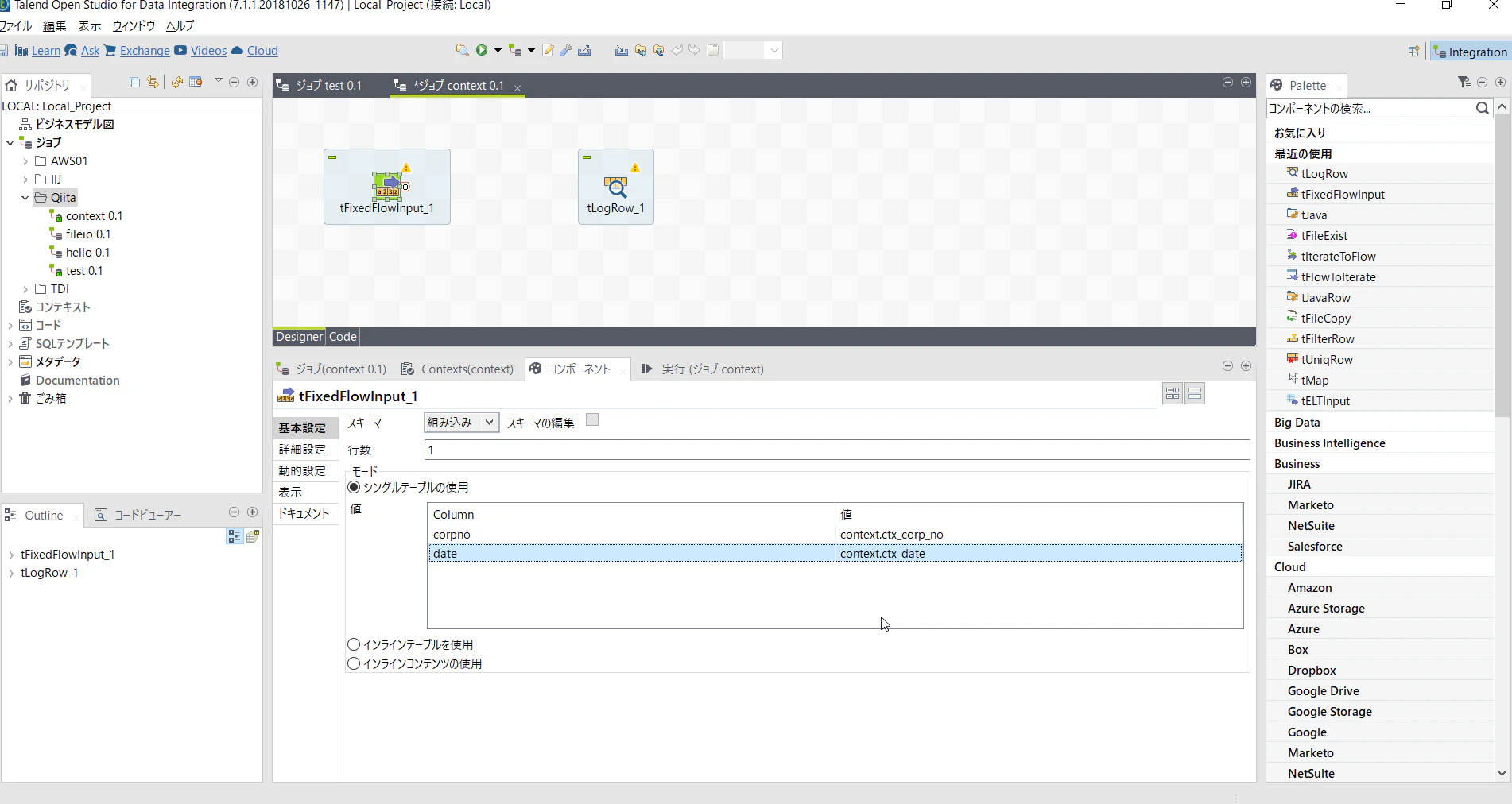The height and width of the screenshot is (804, 1512).
Task: Open the Exchange link in toolbar
Action: [145, 51]
